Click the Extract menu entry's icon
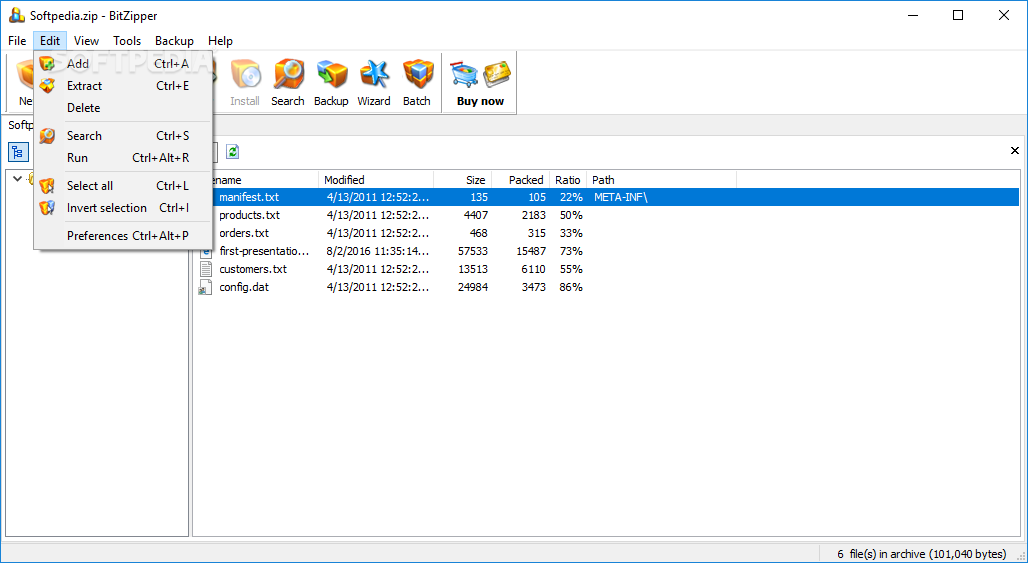The image size is (1028, 563). click(47, 86)
